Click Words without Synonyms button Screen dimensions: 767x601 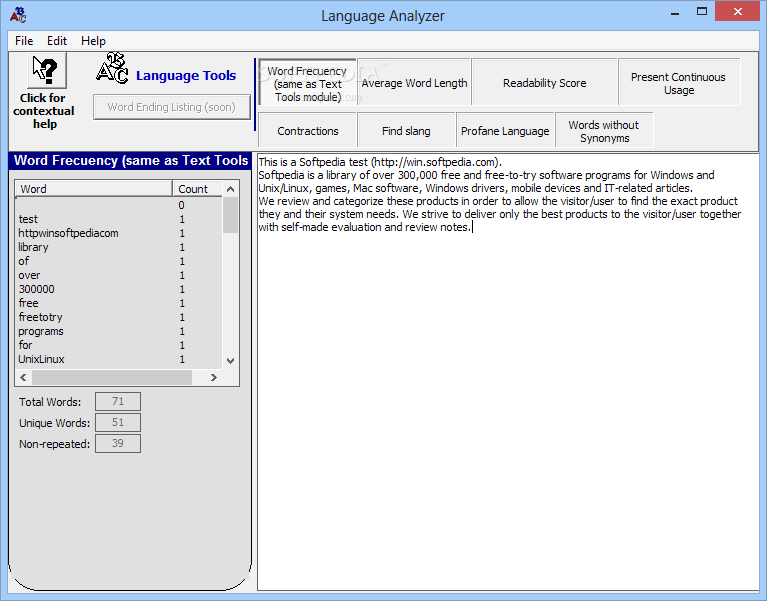tap(604, 131)
